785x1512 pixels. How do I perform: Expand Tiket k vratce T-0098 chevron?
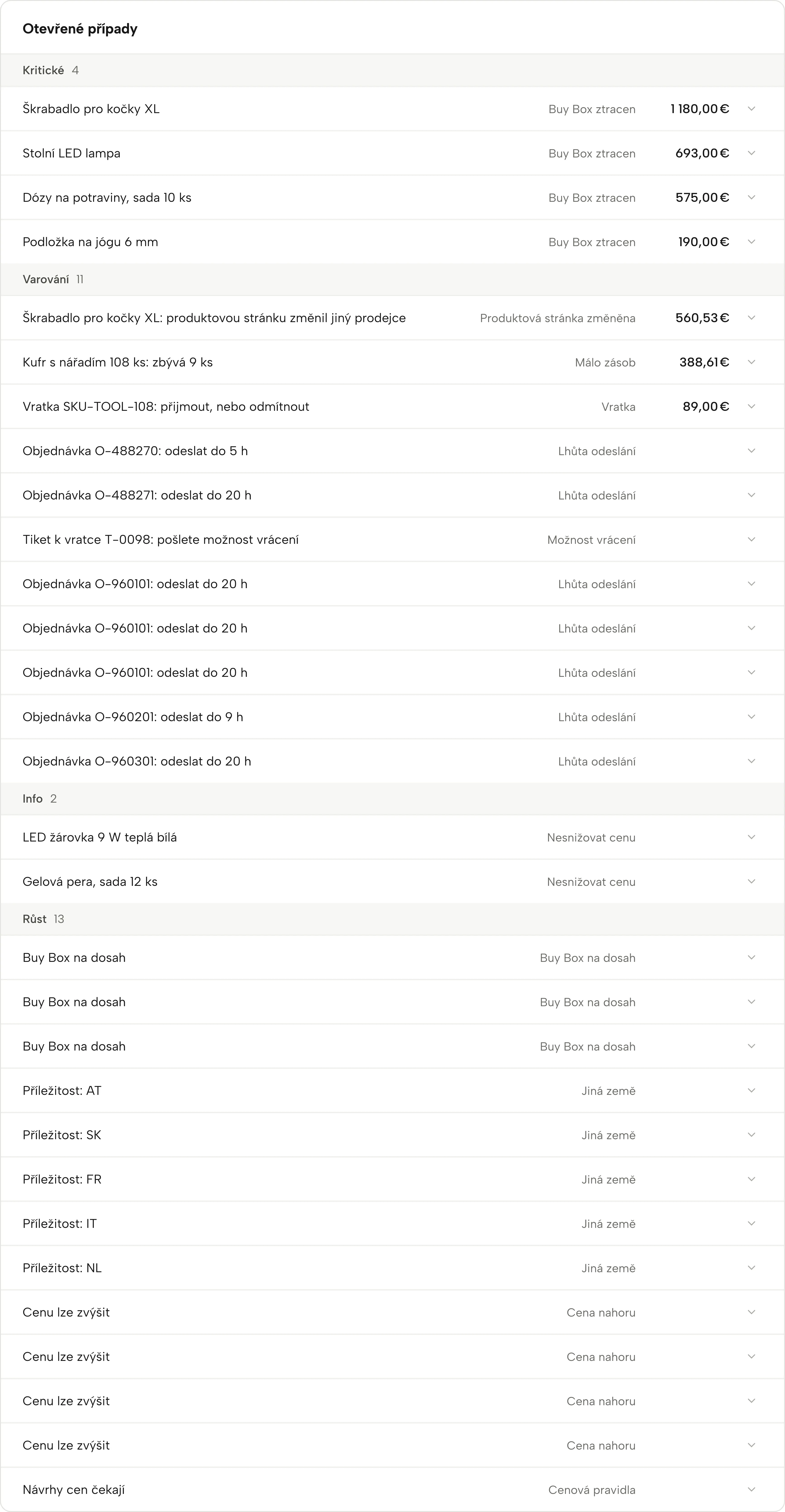point(751,540)
